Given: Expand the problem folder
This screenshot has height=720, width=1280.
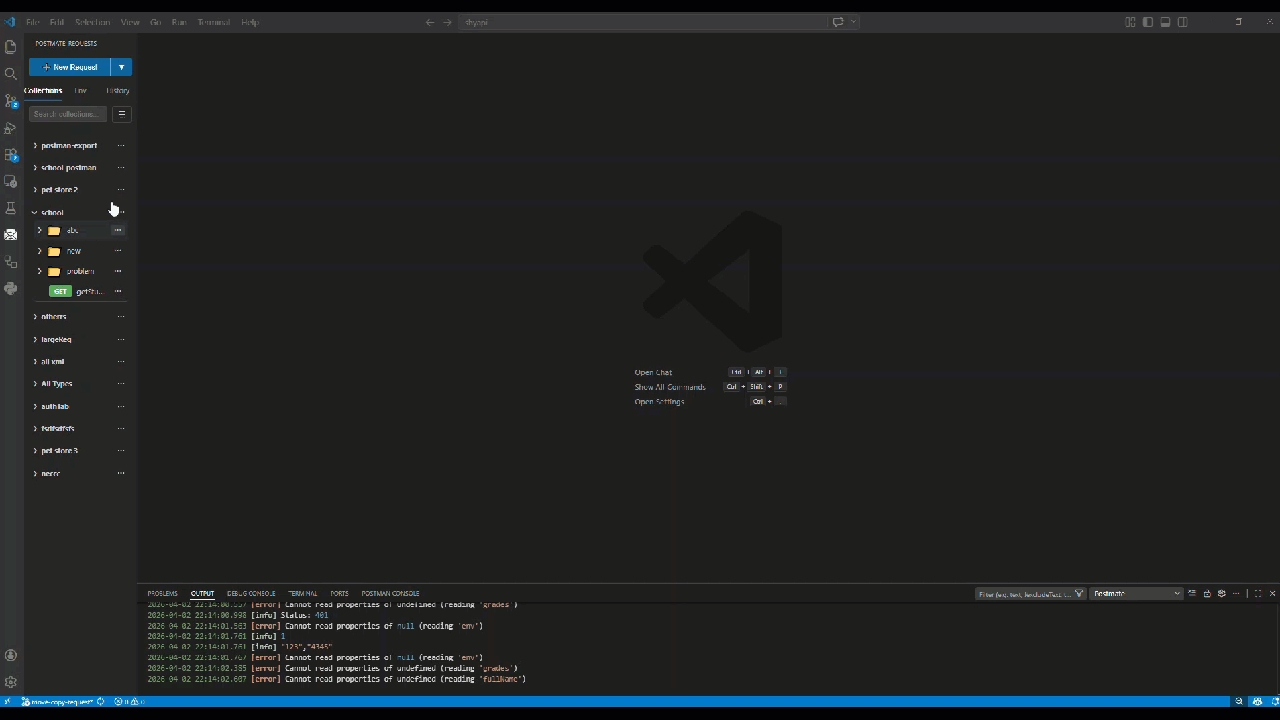Looking at the screenshot, I should [x=40, y=271].
